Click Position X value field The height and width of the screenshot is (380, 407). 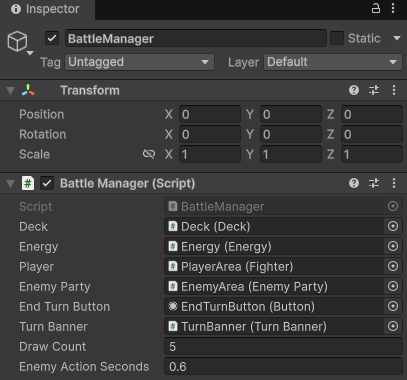(x=210, y=114)
